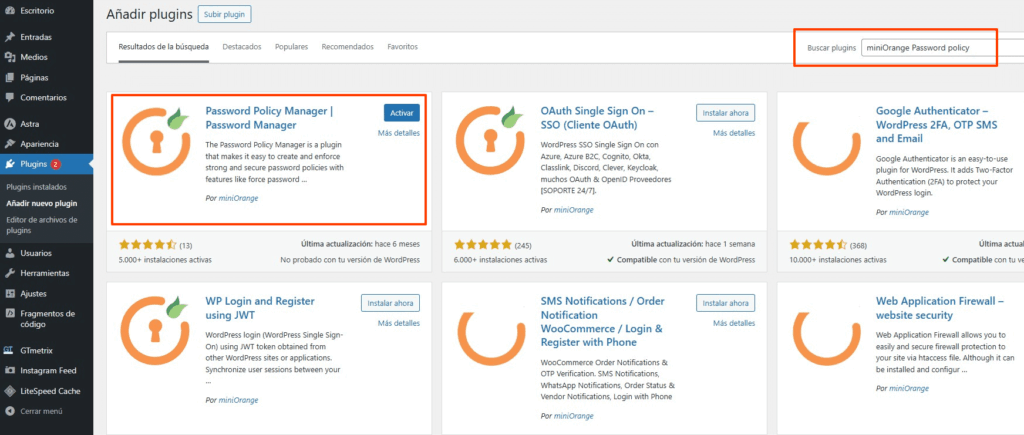Click miniOrange author link under OAuth SSO

[573, 210]
